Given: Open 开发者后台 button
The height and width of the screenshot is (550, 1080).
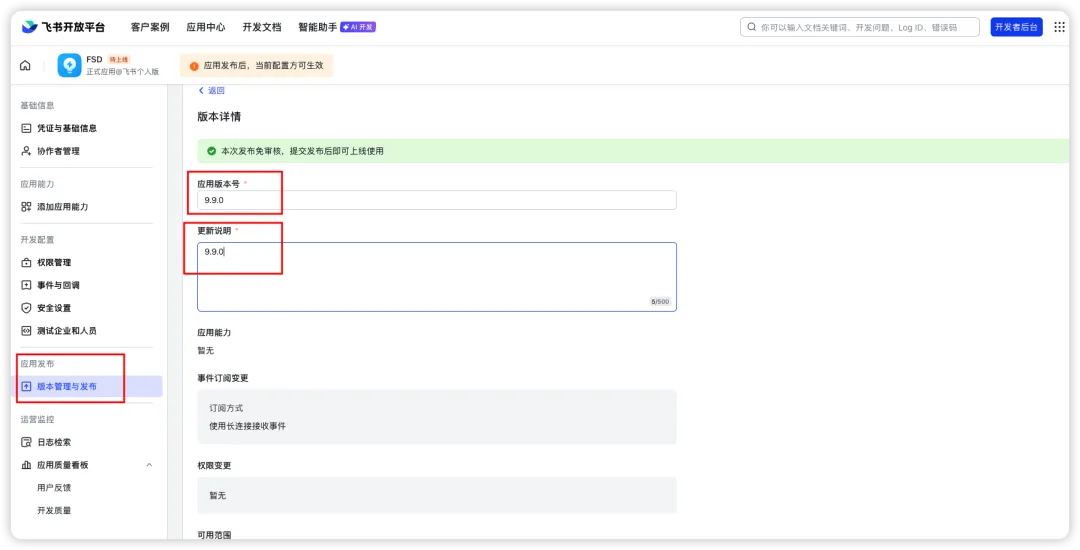Looking at the screenshot, I should coord(1017,27).
